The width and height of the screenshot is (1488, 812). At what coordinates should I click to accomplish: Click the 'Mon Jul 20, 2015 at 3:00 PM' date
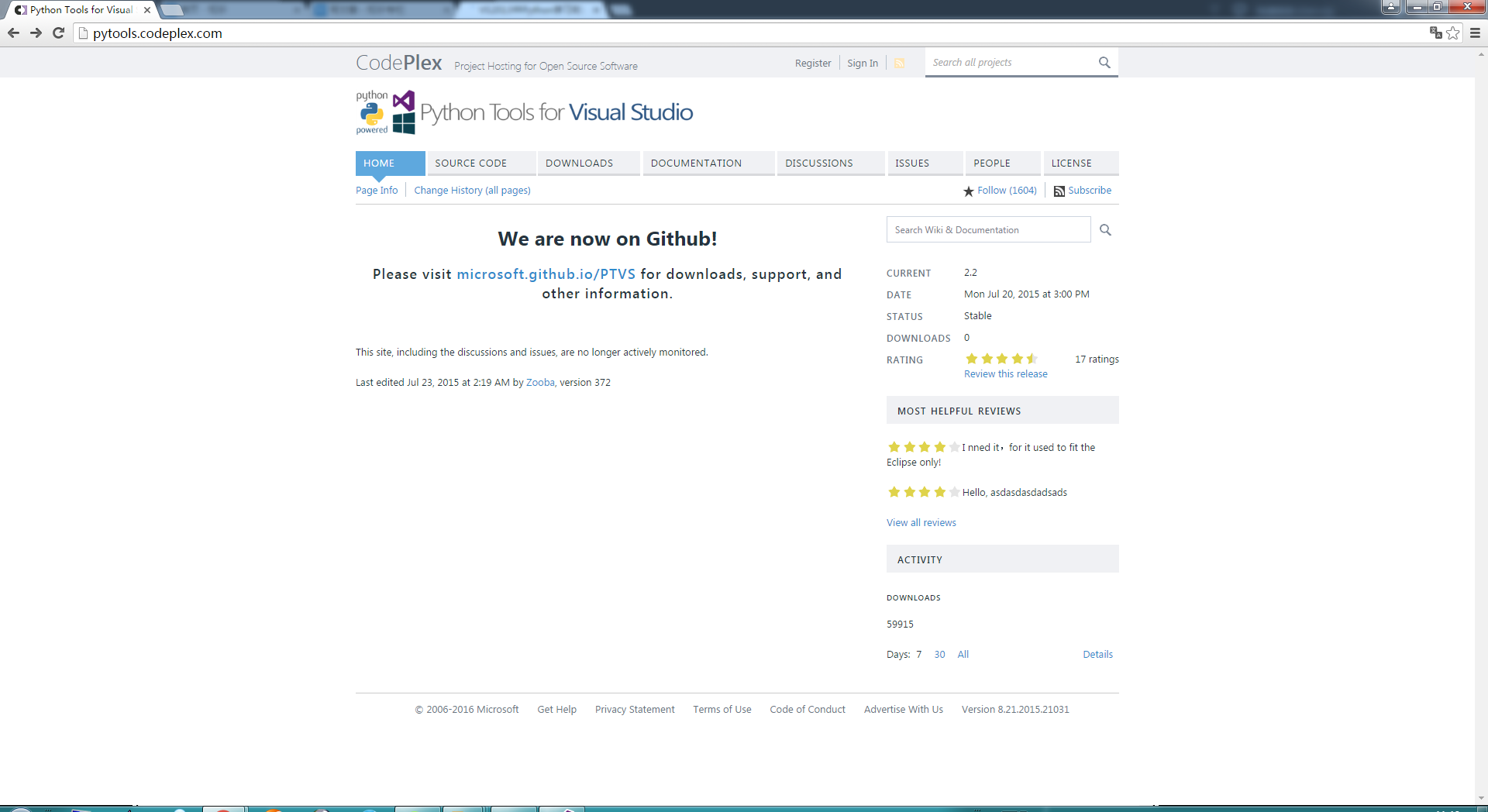click(1027, 294)
